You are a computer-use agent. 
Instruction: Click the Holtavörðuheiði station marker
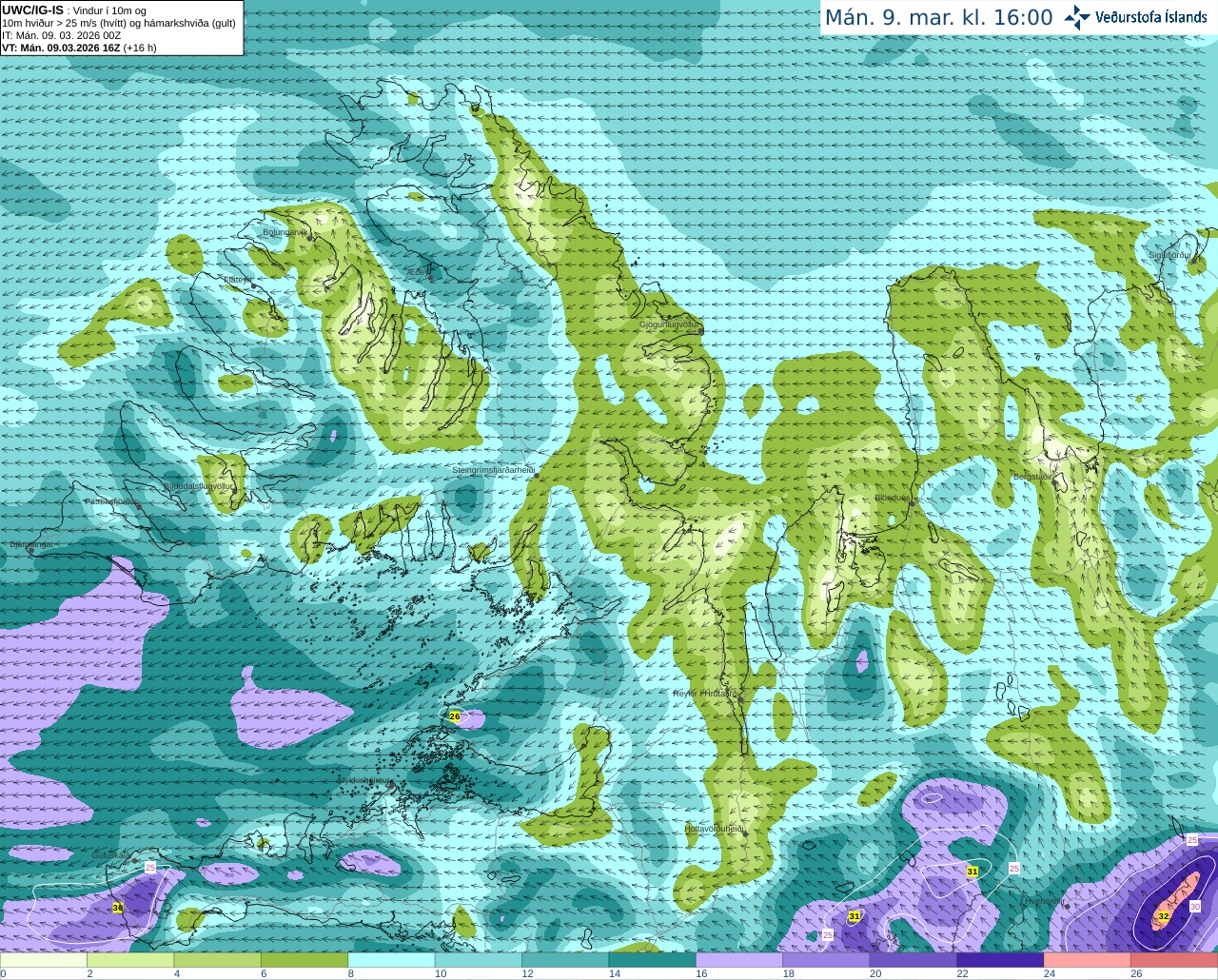[744, 833]
